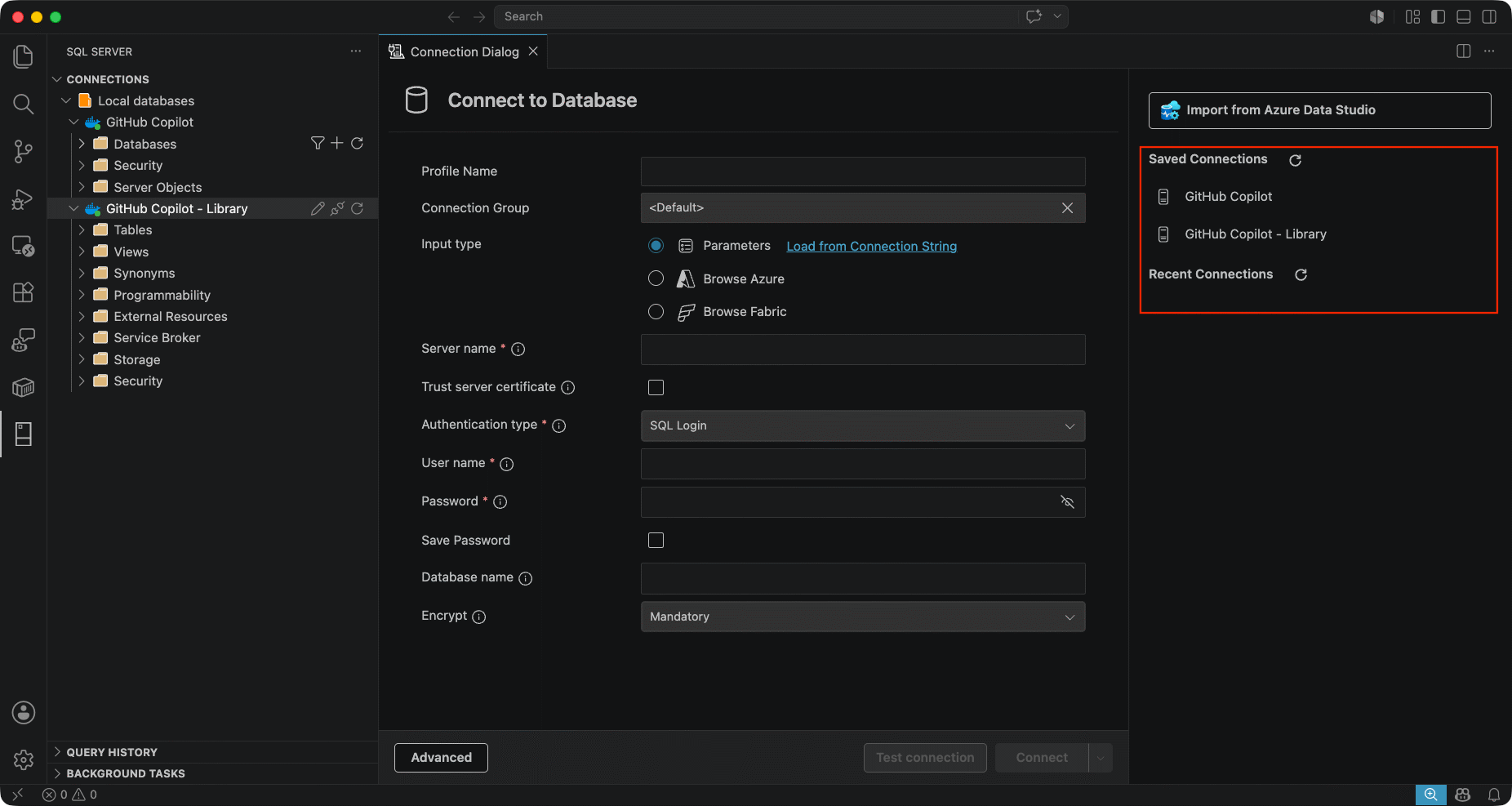Toggle the primary side bar
The image size is (1512, 806).
coord(1438,16)
